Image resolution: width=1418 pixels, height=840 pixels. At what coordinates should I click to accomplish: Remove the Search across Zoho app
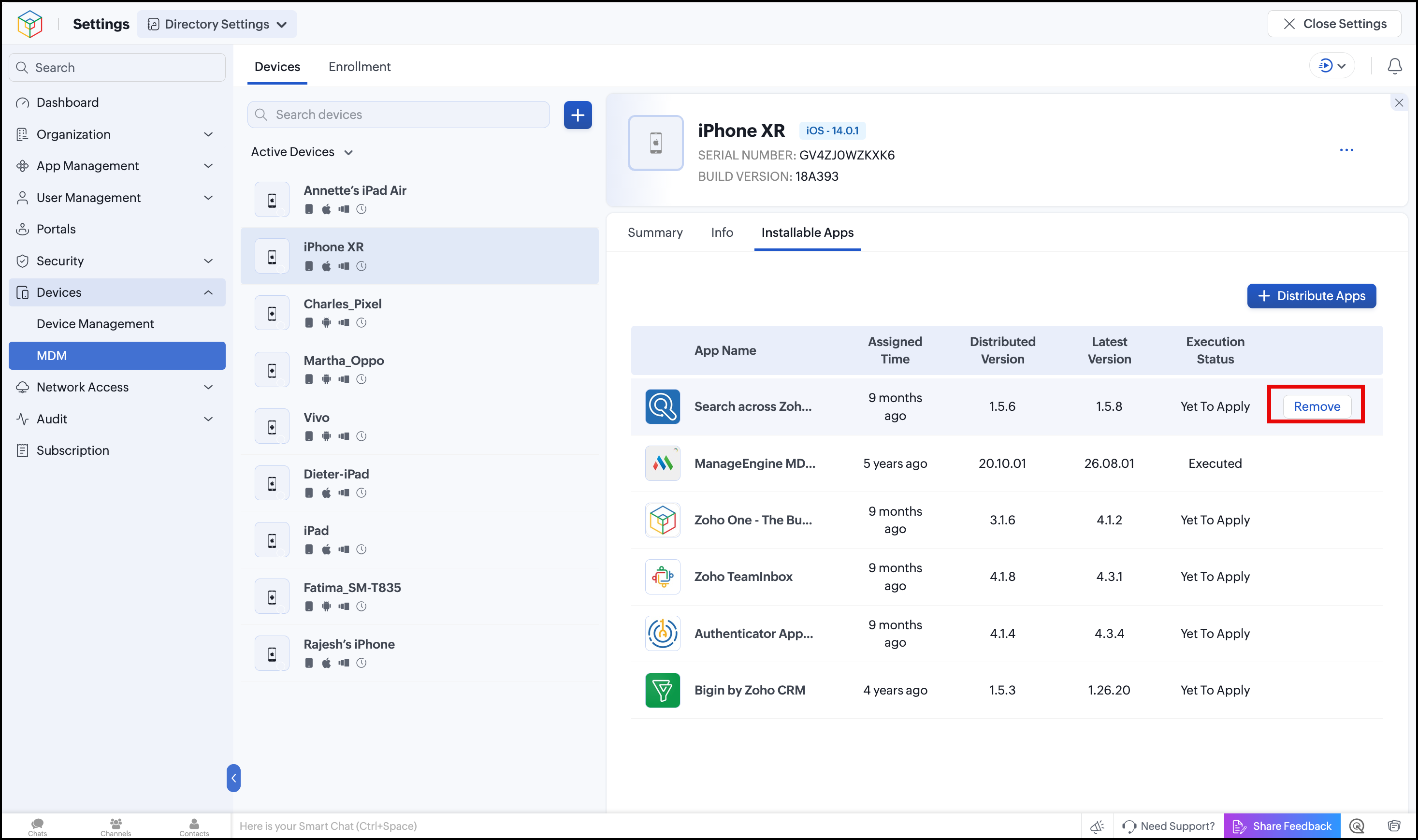[x=1317, y=406]
